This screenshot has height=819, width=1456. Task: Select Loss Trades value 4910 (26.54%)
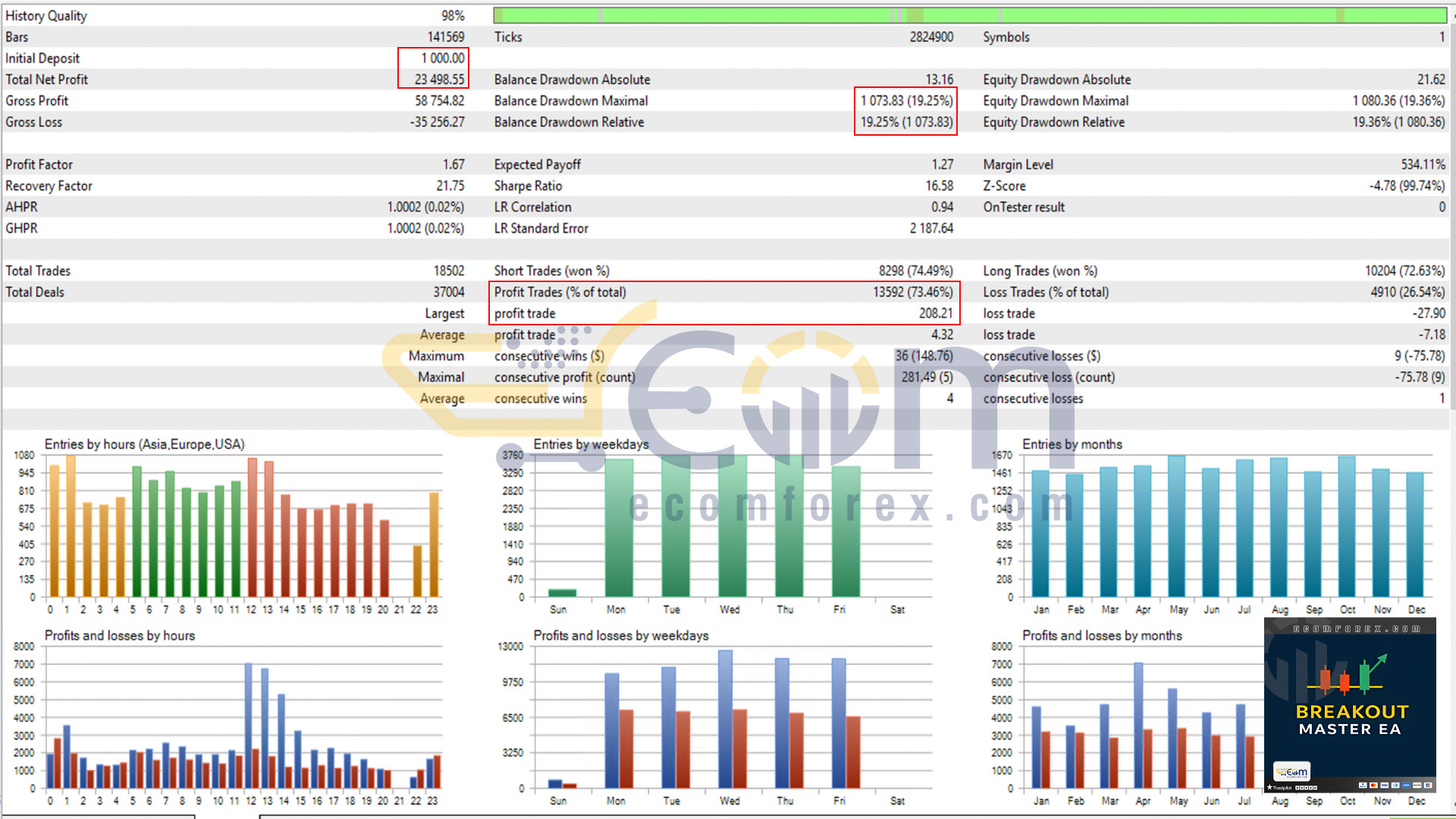pyautogui.click(x=1408, y=292)
